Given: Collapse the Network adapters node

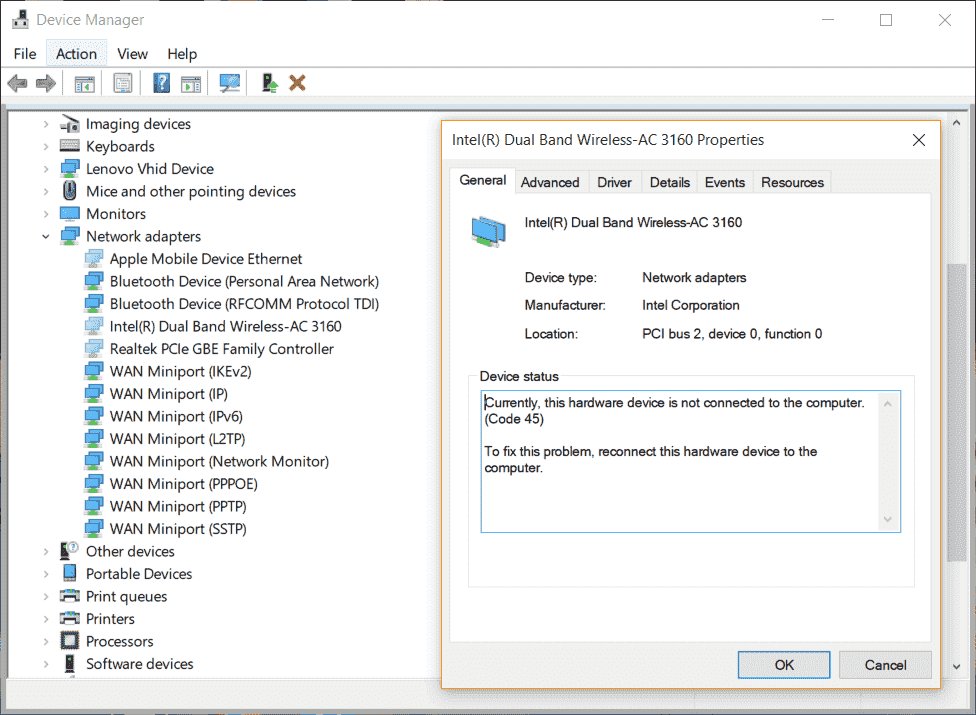Looking at the screenshot, I should [x=45, y=236].
